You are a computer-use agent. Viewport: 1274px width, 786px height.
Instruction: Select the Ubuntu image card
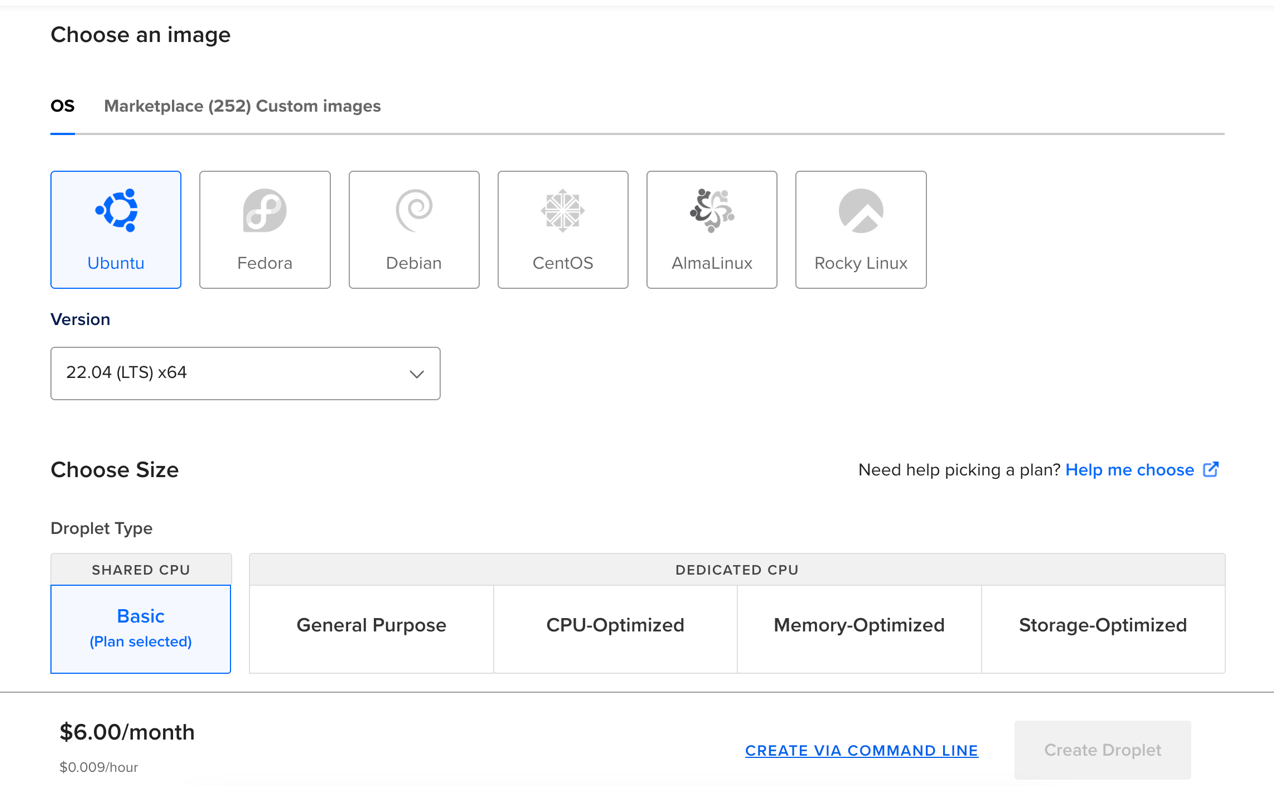[116, 229]
